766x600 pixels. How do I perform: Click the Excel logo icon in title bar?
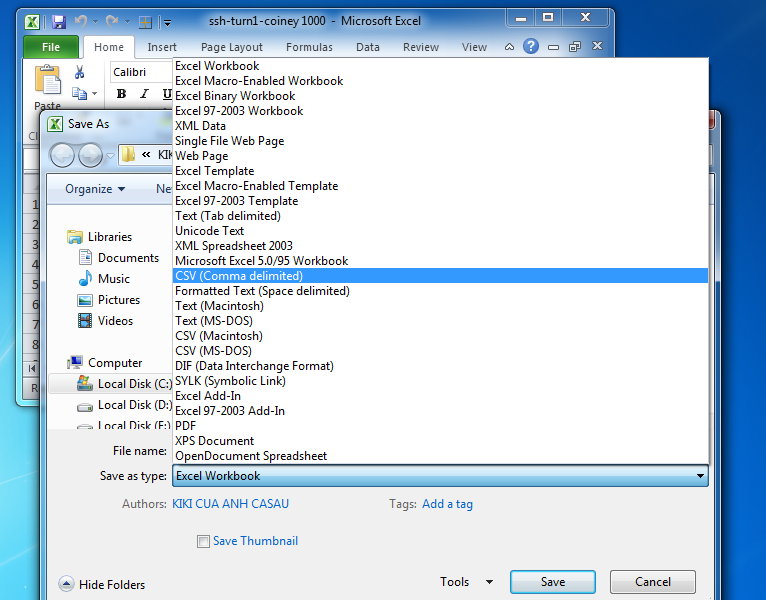click(32, 21)
